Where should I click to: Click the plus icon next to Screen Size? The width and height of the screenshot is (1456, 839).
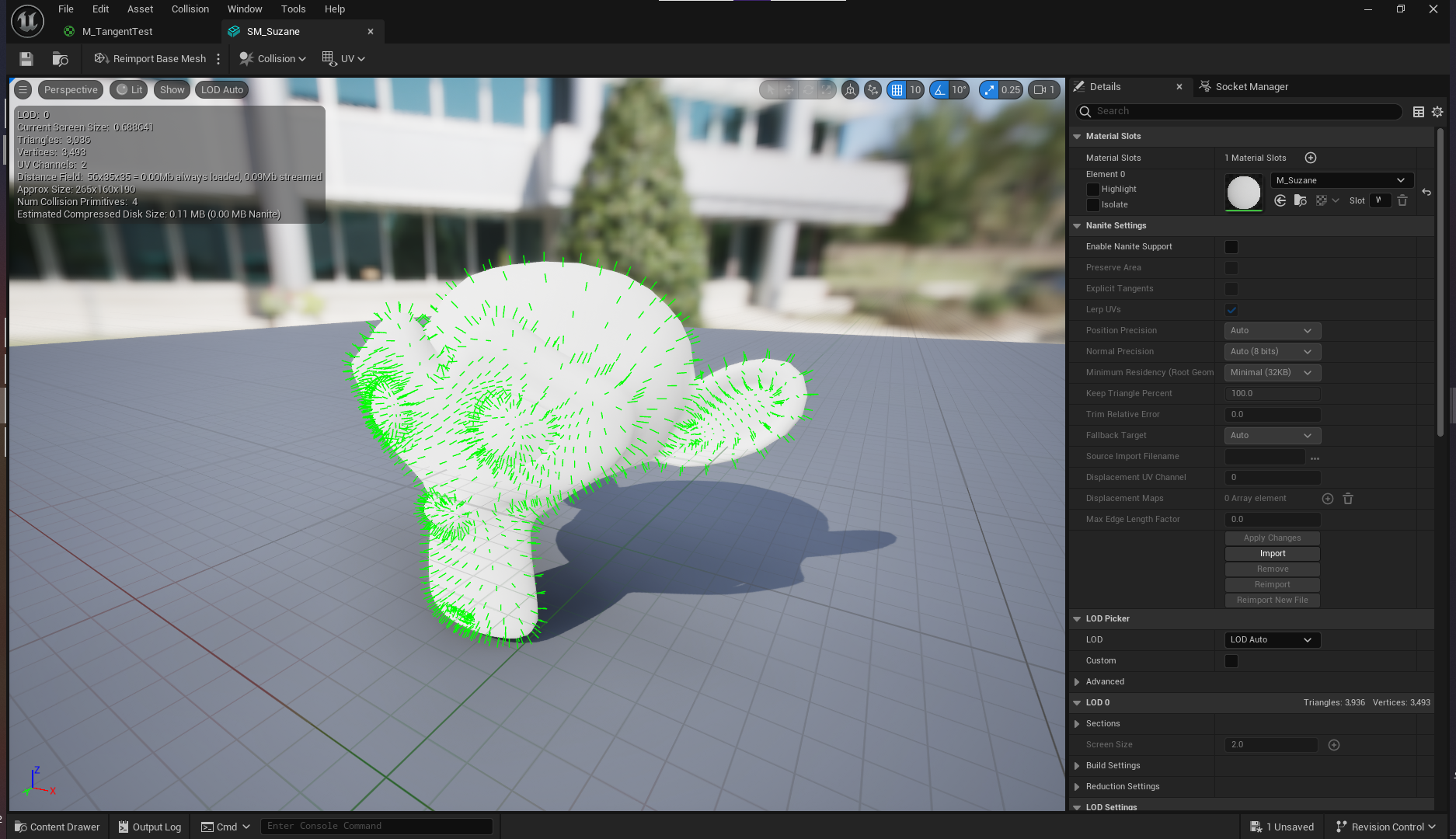pyautogui.click(x=1334, y=745)
